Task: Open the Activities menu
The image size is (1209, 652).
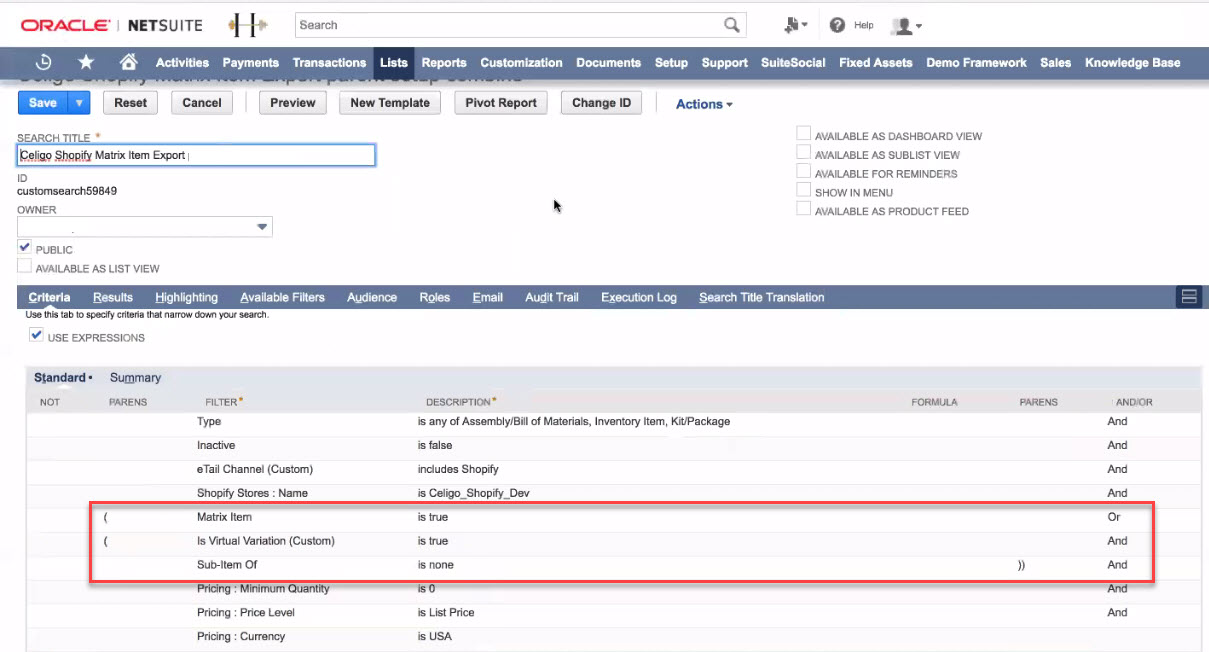Action: click(x=182, y=62)
